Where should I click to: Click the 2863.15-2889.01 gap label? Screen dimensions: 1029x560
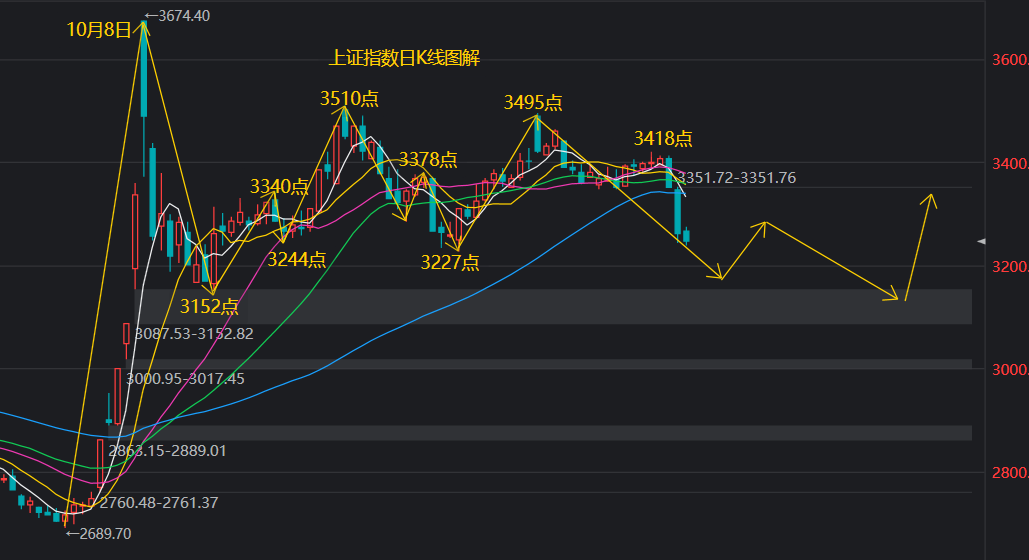(167, 451)
